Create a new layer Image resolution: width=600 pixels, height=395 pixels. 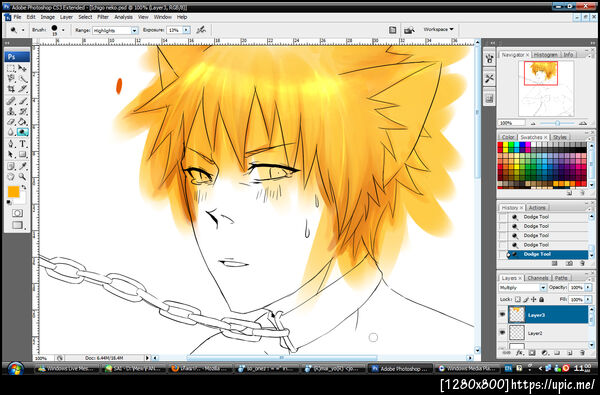pyautogui.click(x=569, y=353)
